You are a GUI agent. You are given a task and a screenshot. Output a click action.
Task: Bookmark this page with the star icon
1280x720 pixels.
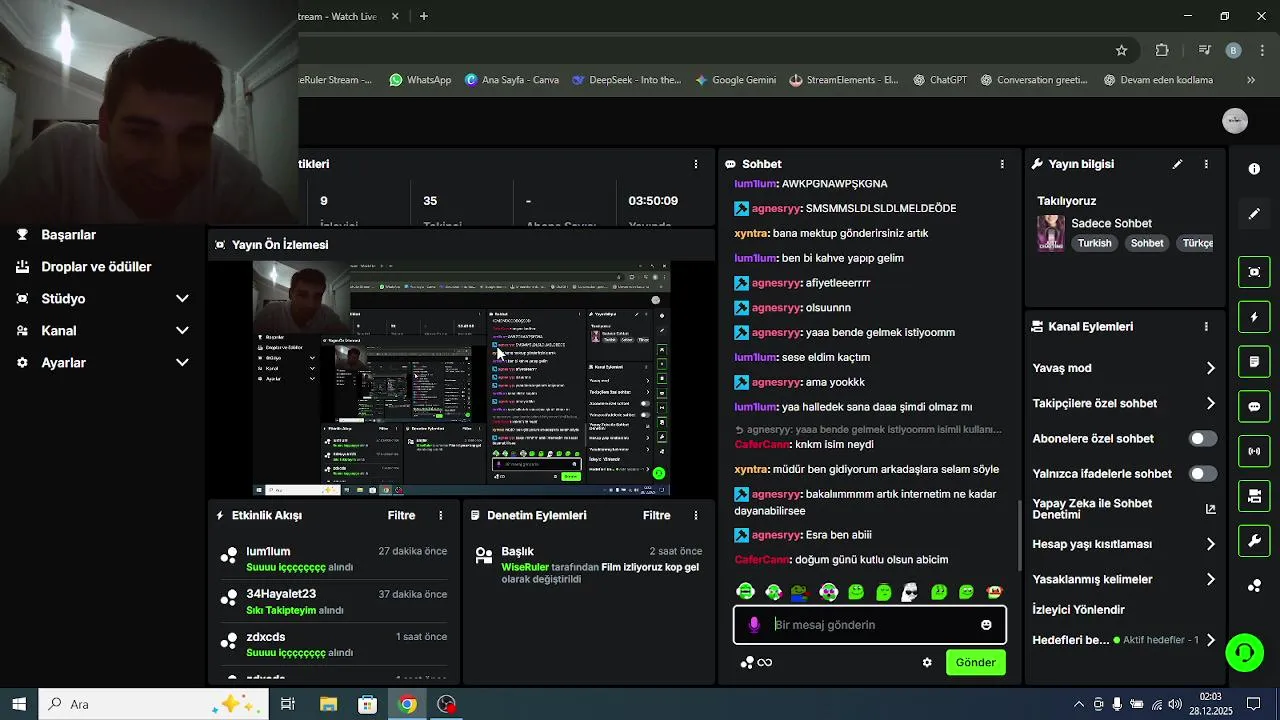[1121, 50]
